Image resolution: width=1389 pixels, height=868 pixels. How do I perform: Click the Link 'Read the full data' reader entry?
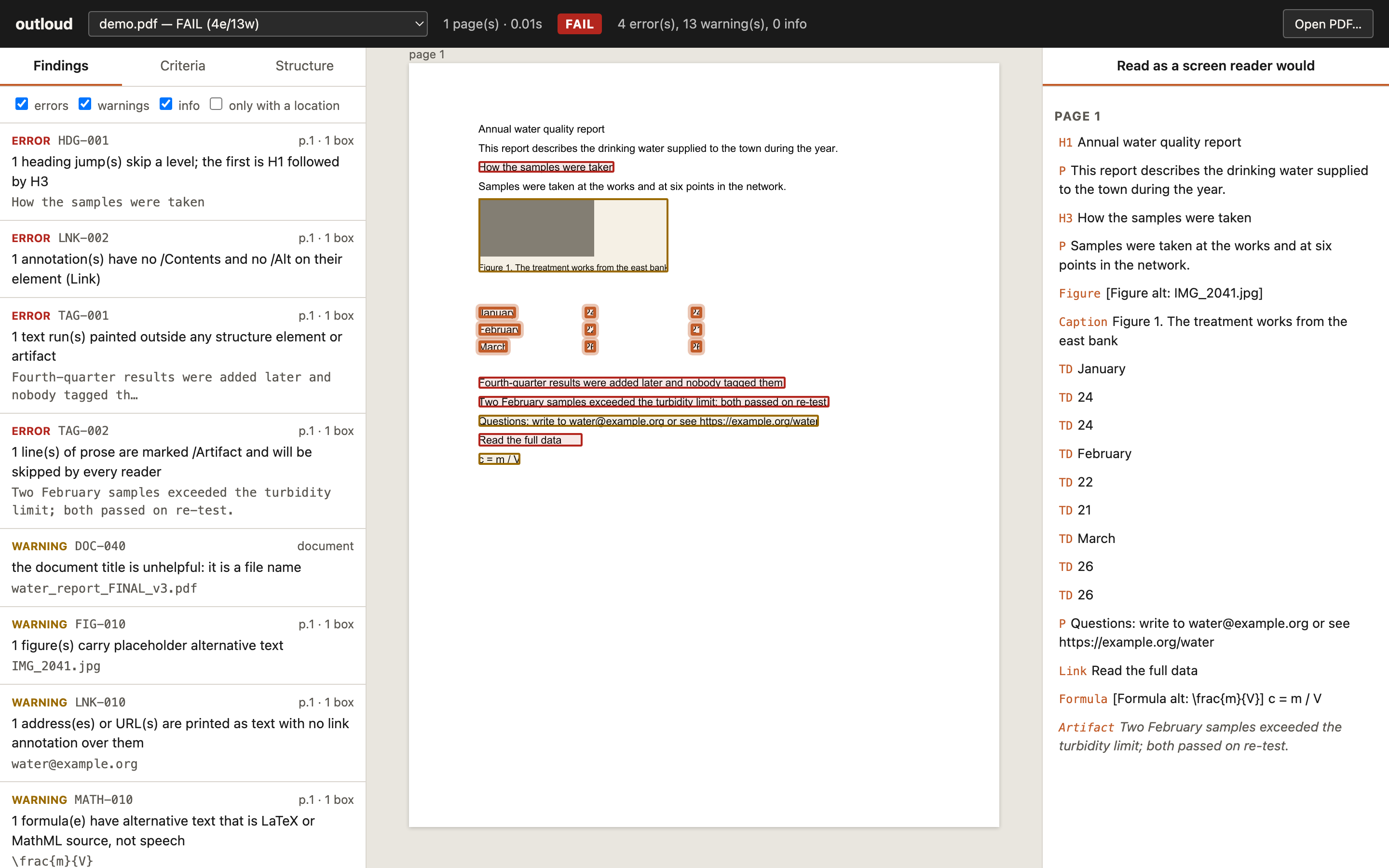1128,671
